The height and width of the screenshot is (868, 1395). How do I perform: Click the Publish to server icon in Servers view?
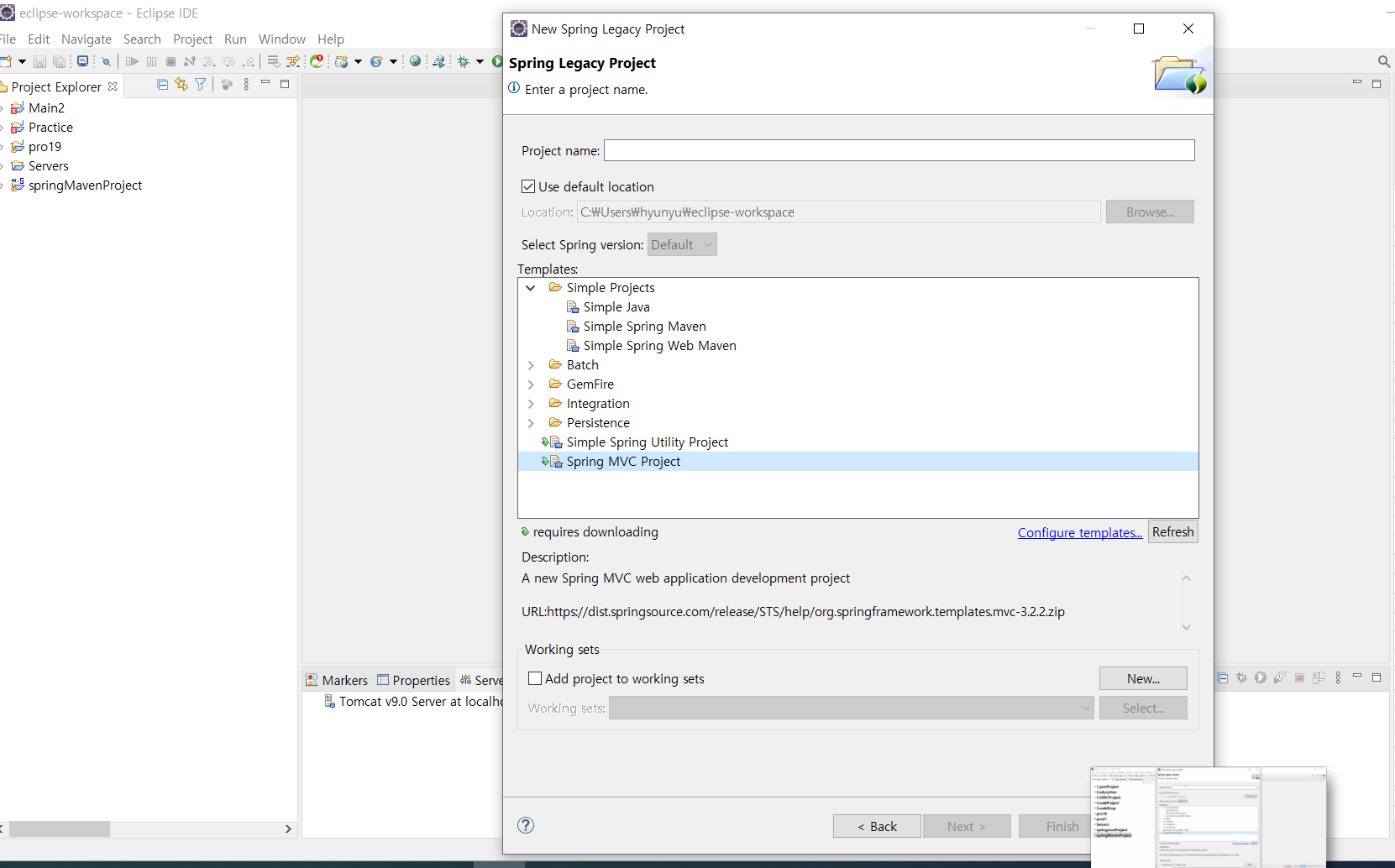1319,677
